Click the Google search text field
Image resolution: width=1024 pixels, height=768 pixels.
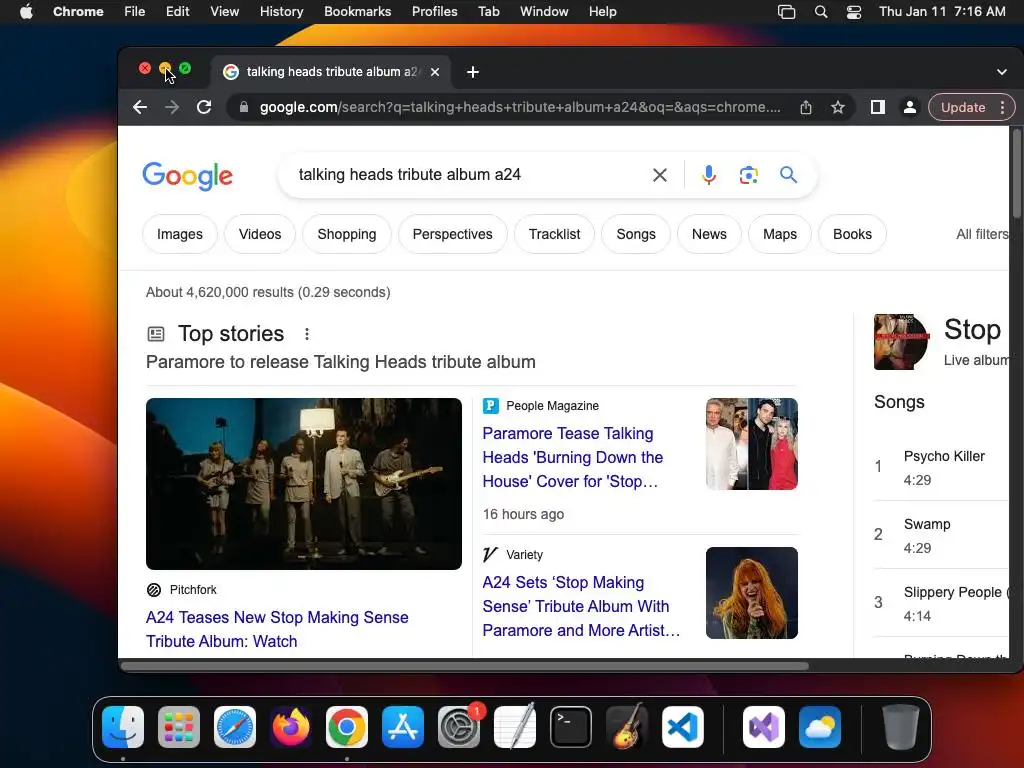467,174
